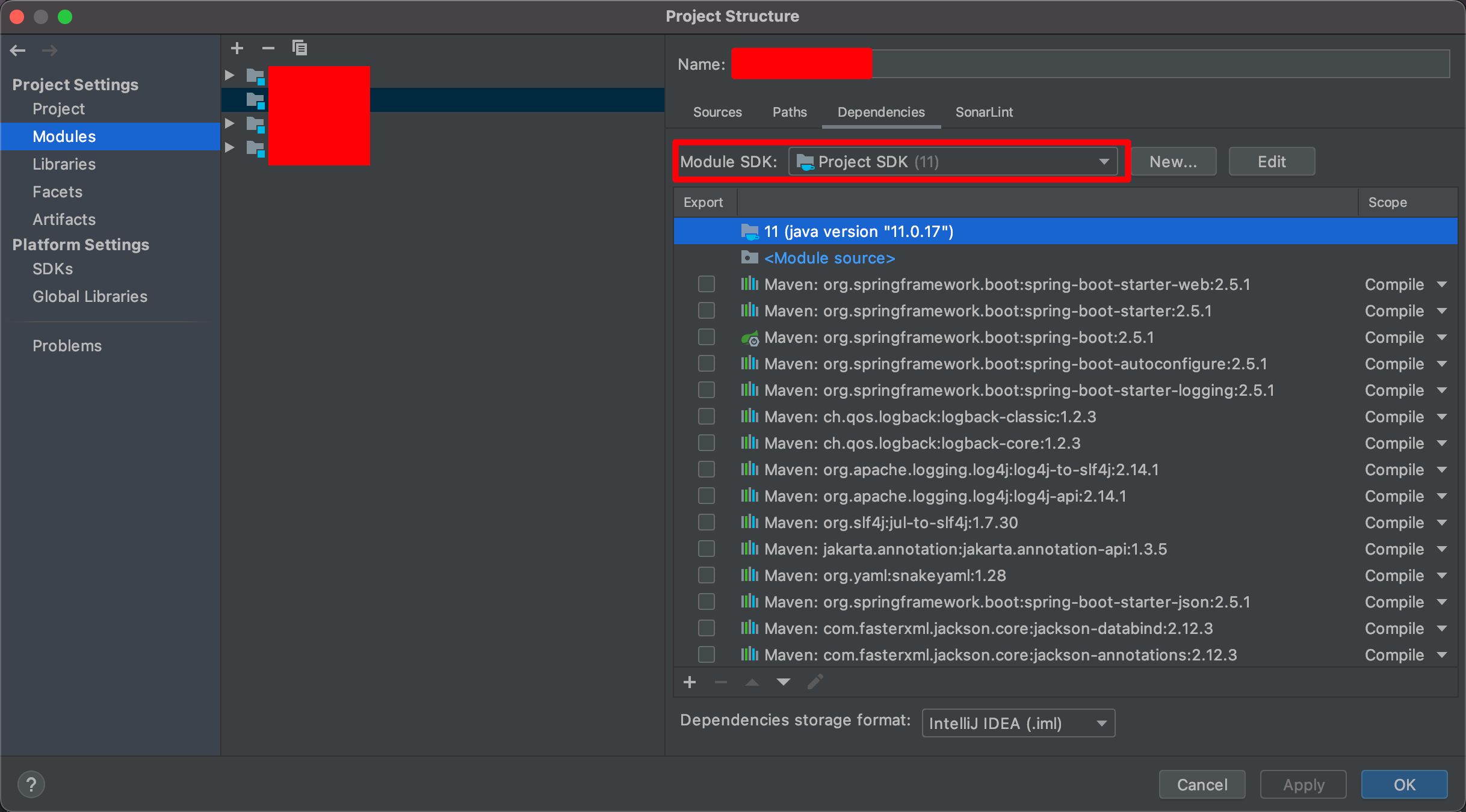1466x812 pixels.
Task: Click the Scope column header
Action: pyautogui.click(x=1388, y=203)
